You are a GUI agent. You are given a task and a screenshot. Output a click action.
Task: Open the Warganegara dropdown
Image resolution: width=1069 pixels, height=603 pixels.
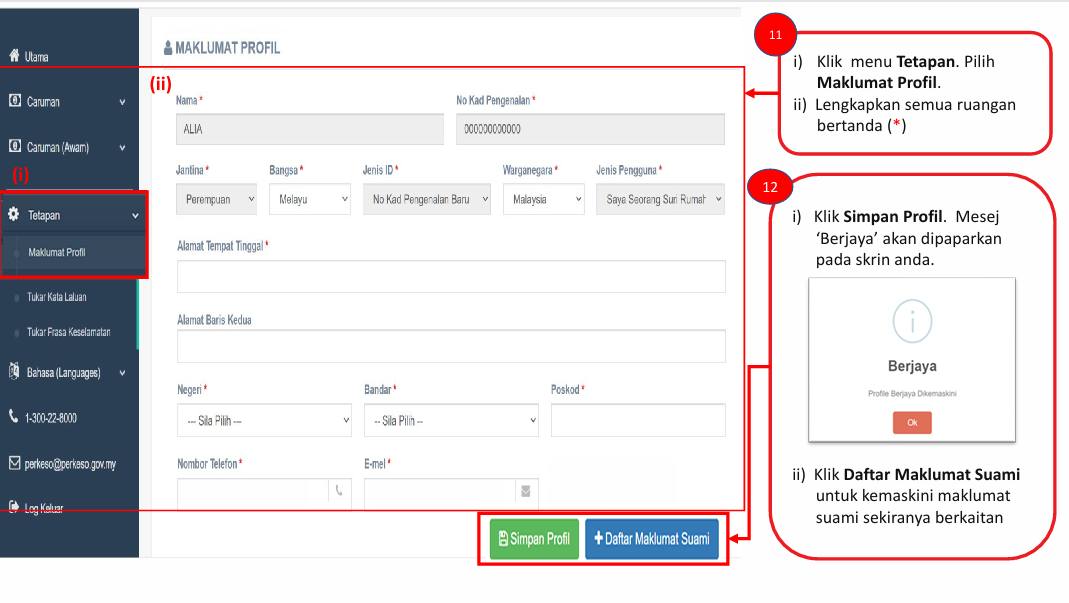543,199
